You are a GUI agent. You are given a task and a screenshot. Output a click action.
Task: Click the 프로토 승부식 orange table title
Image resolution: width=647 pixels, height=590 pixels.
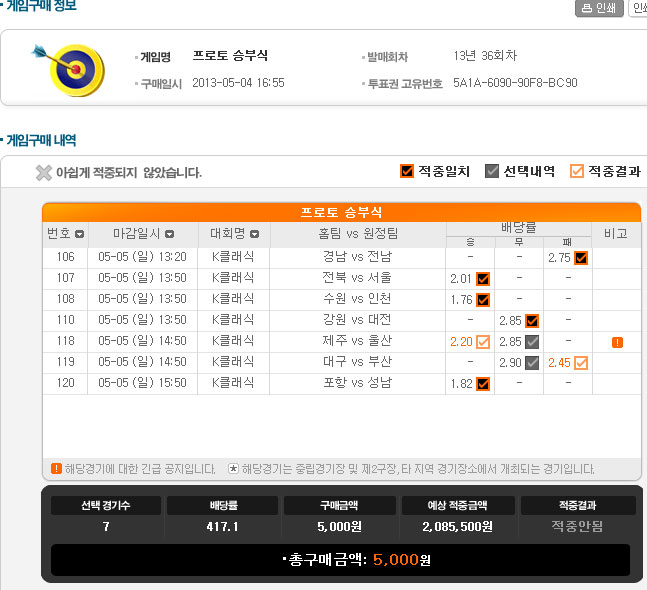341,212
